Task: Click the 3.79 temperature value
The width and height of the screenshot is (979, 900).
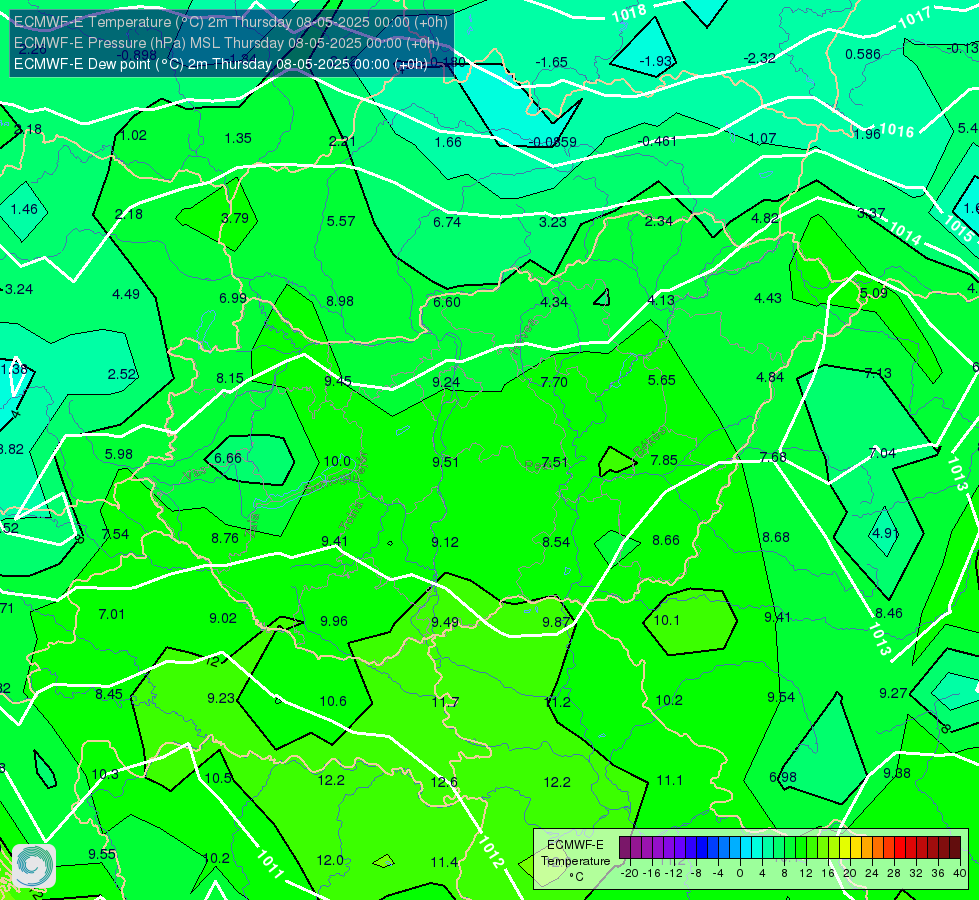Action: pyautogui.click(x=235, y=218)
